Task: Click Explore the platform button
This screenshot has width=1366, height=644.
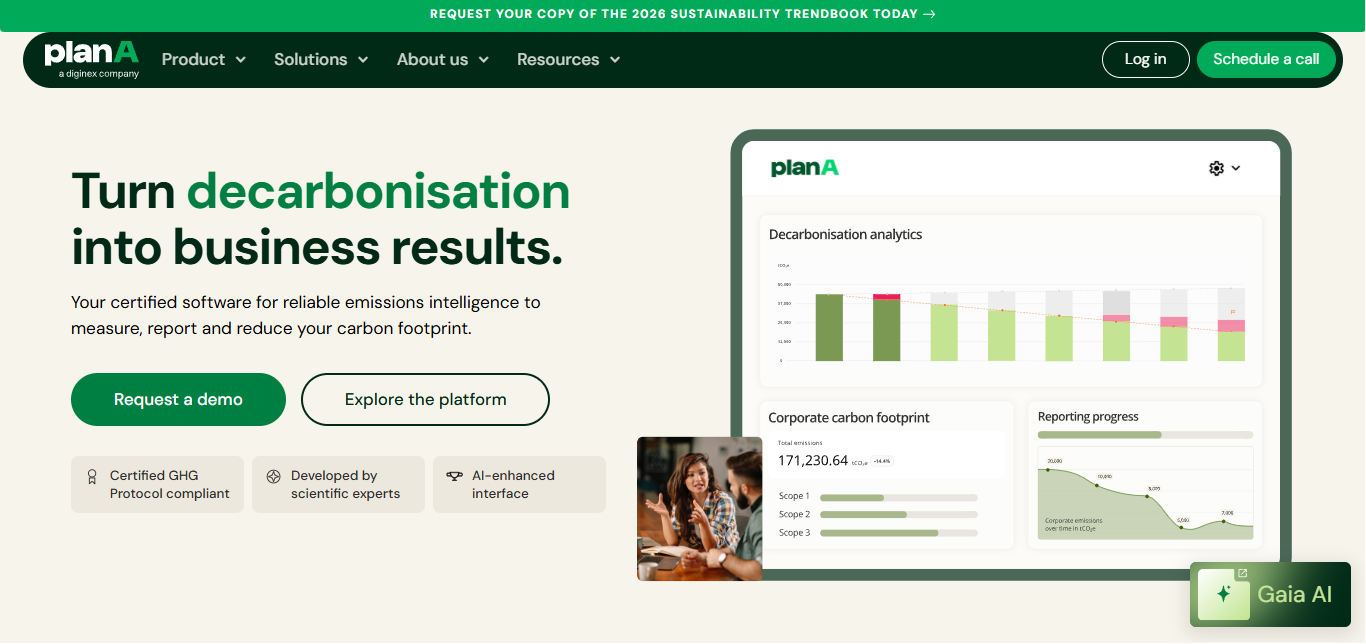Action: (x=425, y=399)
